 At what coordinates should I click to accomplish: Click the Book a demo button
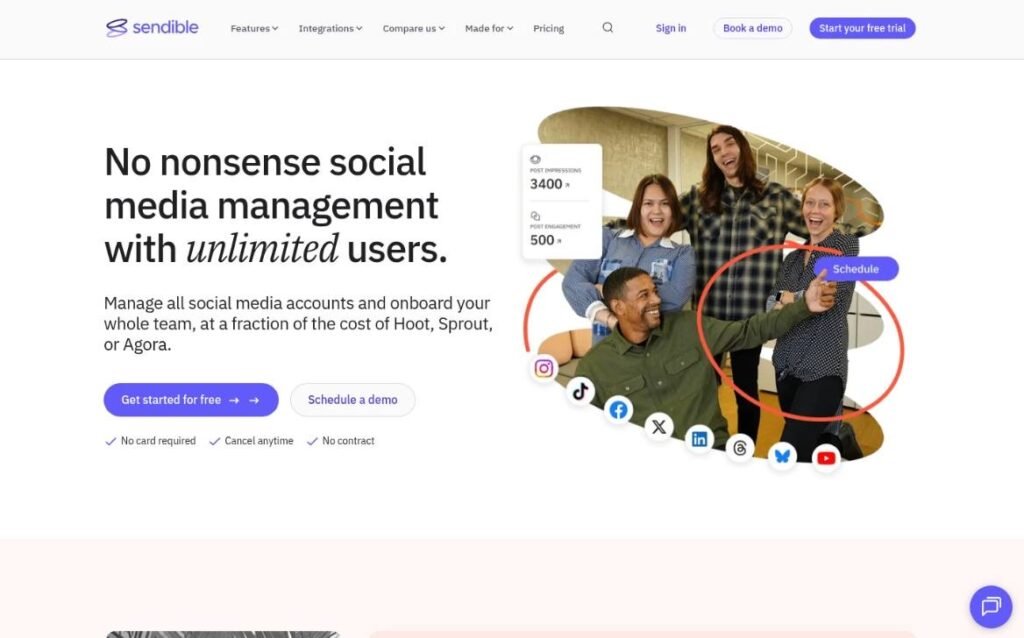click(x=752, y=28)
